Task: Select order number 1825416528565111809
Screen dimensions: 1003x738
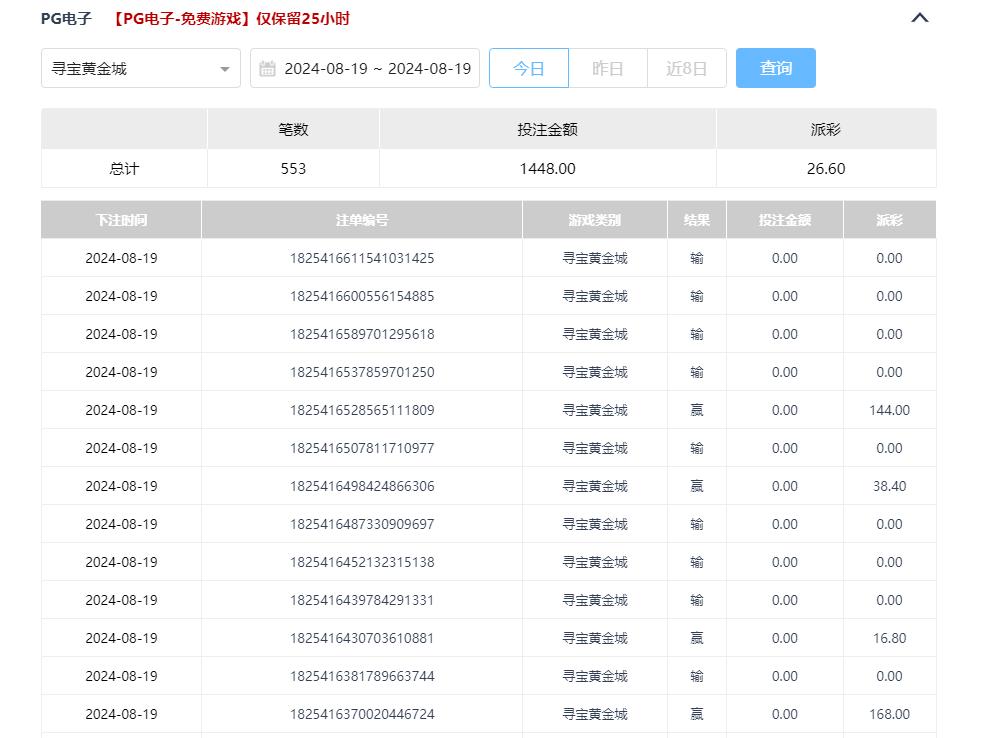Action: (361, 410)
